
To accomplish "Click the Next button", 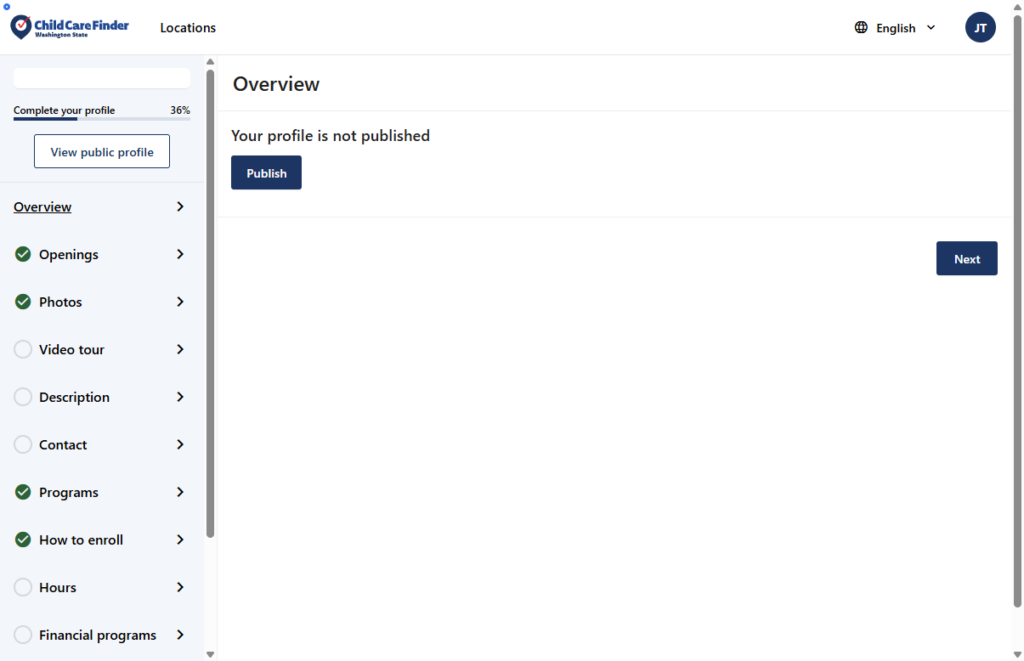I will (x=966, y=259).
